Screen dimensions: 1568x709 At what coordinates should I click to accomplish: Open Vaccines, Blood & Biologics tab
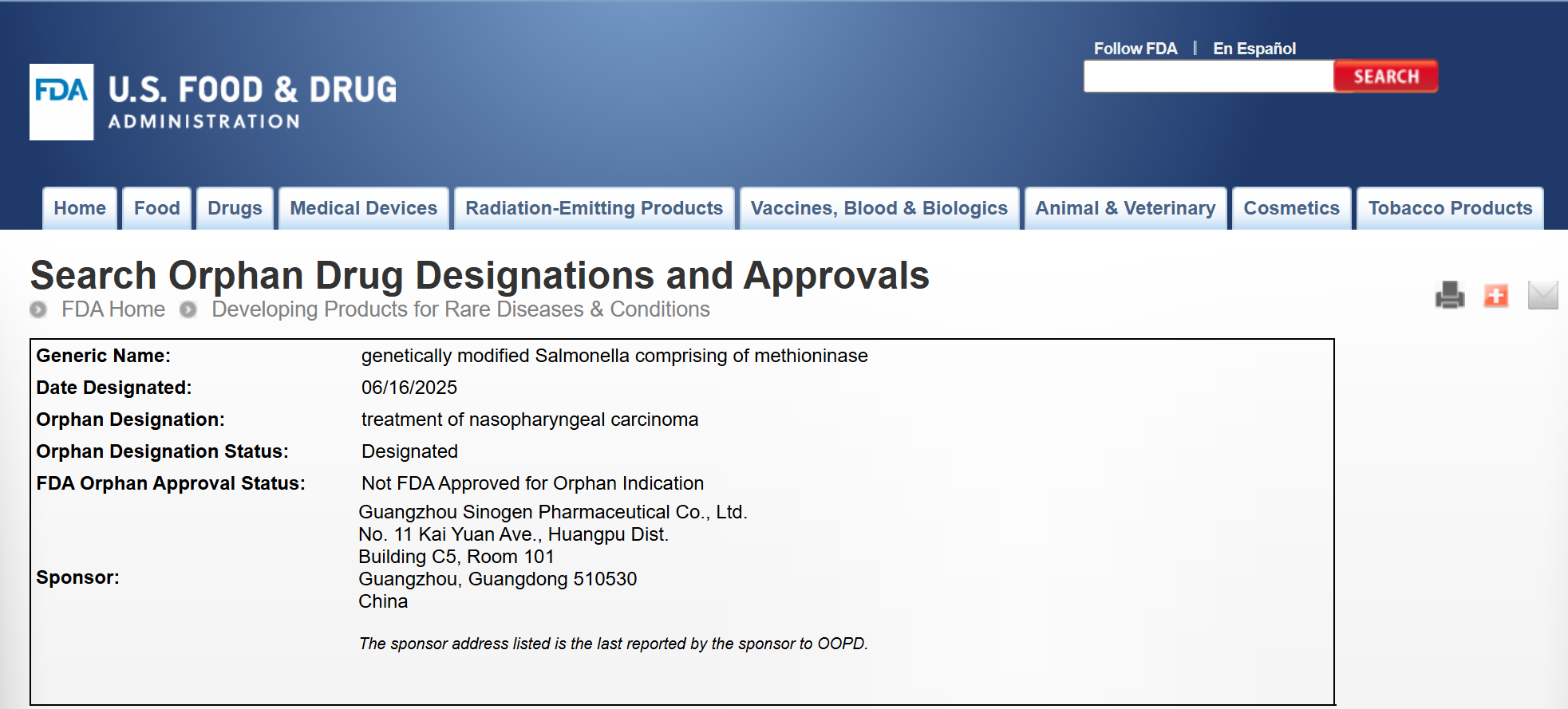pyautogui.click(x=879, y=208)
